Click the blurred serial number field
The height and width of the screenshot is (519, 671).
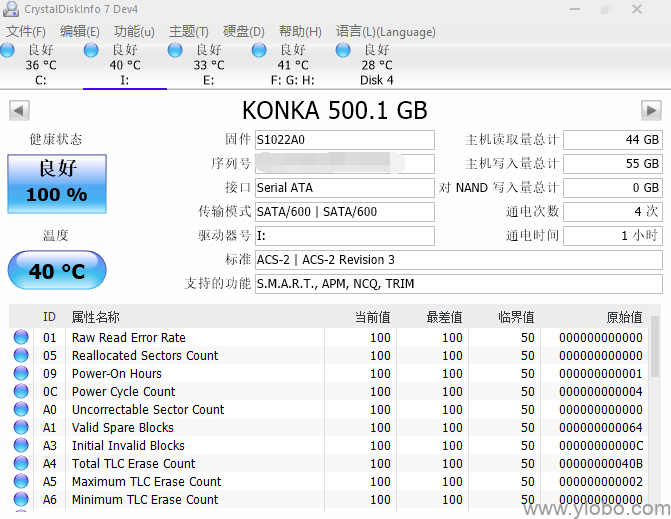tap(345, 164)
